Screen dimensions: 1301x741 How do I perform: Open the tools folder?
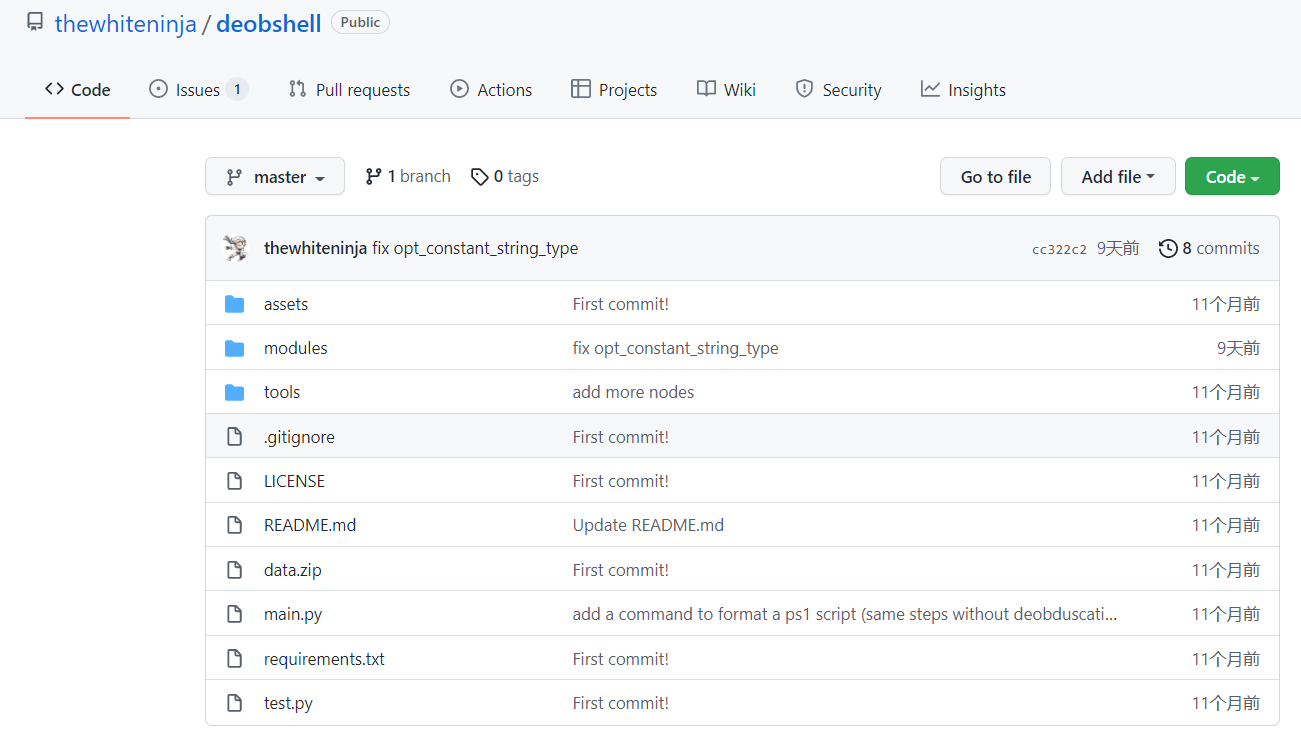pyautogui.click(x=282, y=392)
